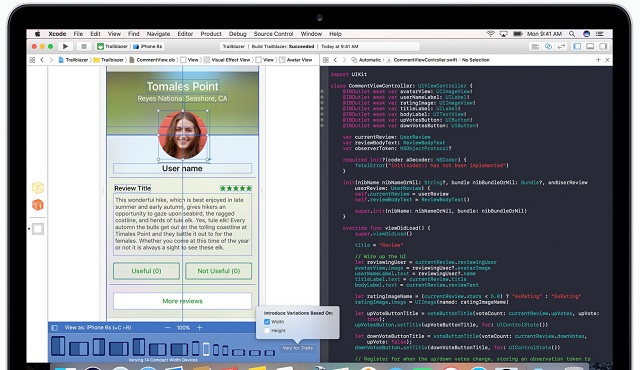Click the Vary for Traits button
The image size is (640, 370).
(x=298, y=348)
